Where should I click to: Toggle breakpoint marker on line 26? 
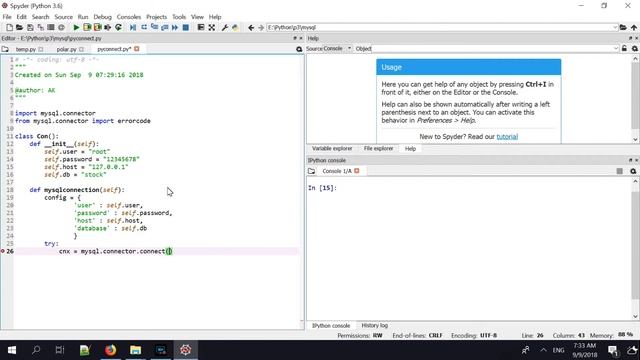3,251
